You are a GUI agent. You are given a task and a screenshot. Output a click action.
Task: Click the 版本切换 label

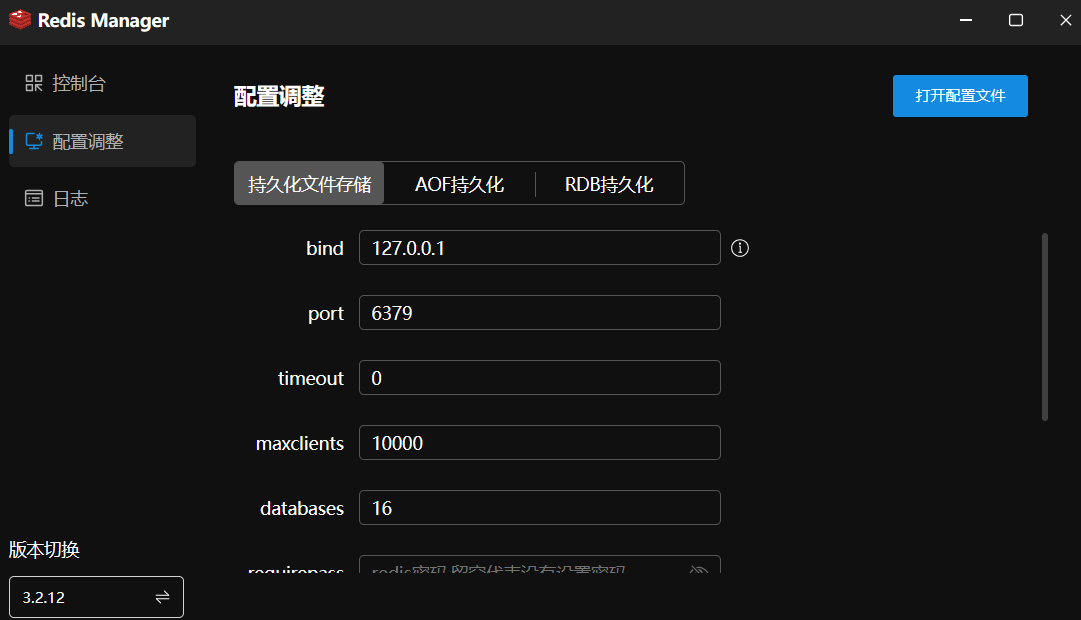point(44,550)
